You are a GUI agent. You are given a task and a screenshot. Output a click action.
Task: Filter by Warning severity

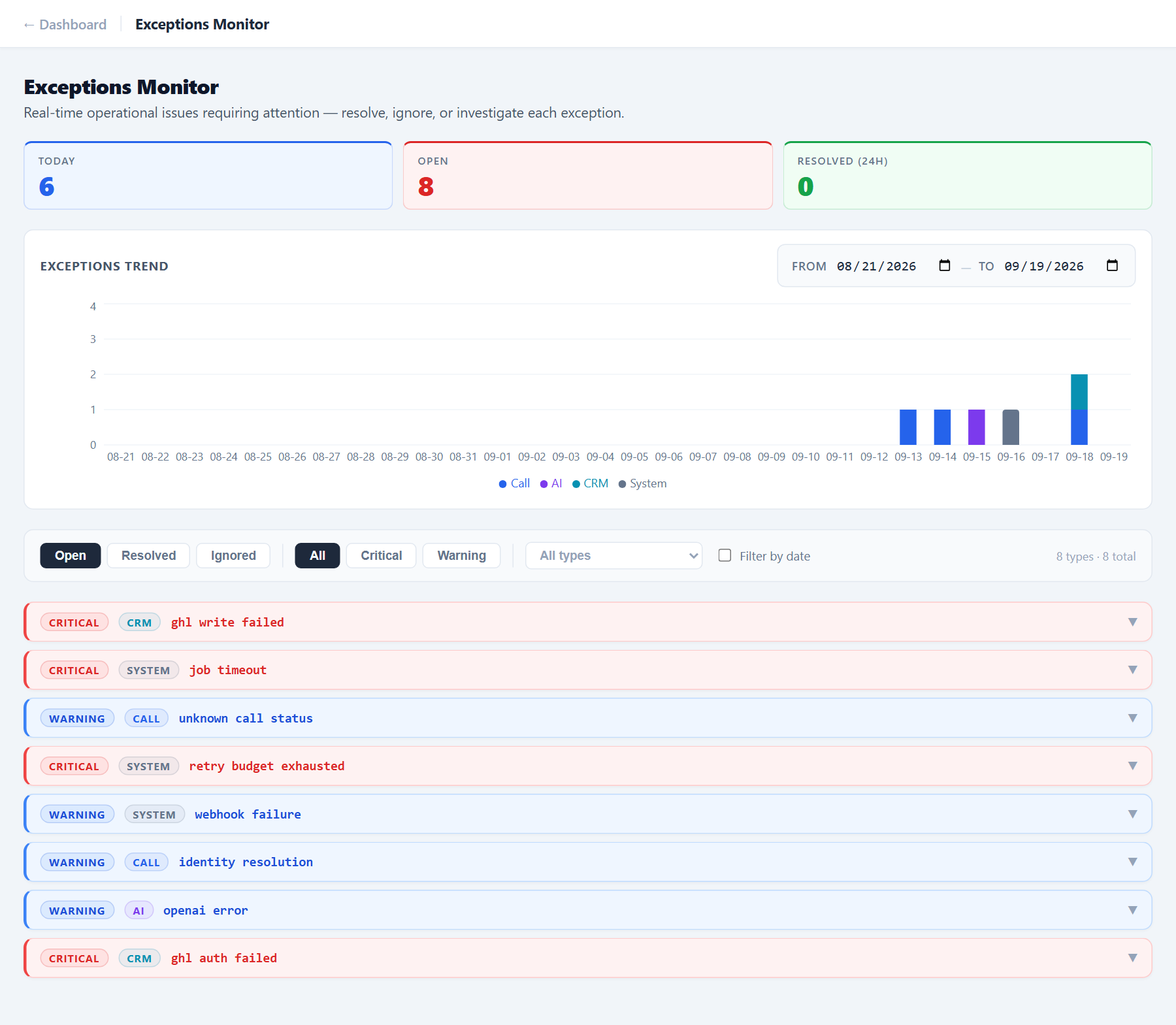461,555
